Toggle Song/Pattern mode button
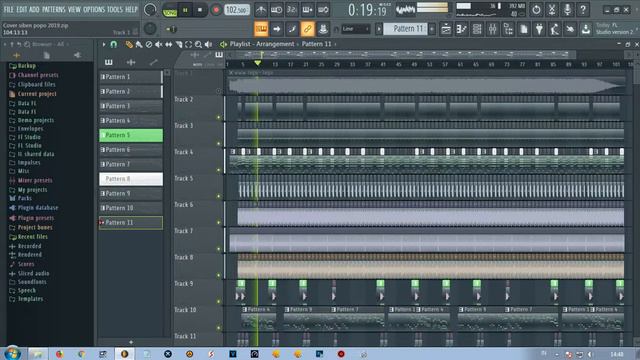 point(170,10)
